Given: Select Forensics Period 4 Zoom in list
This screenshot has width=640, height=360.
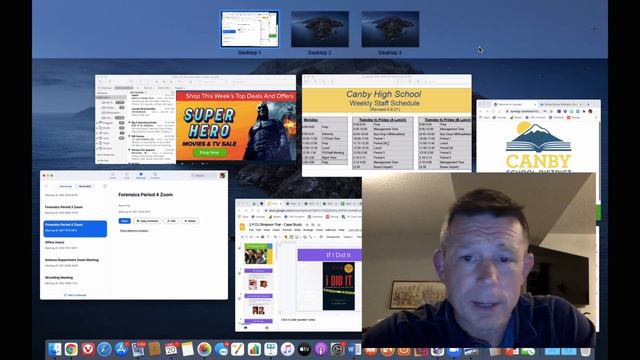Looking at the screenshot, I should 75,228.
